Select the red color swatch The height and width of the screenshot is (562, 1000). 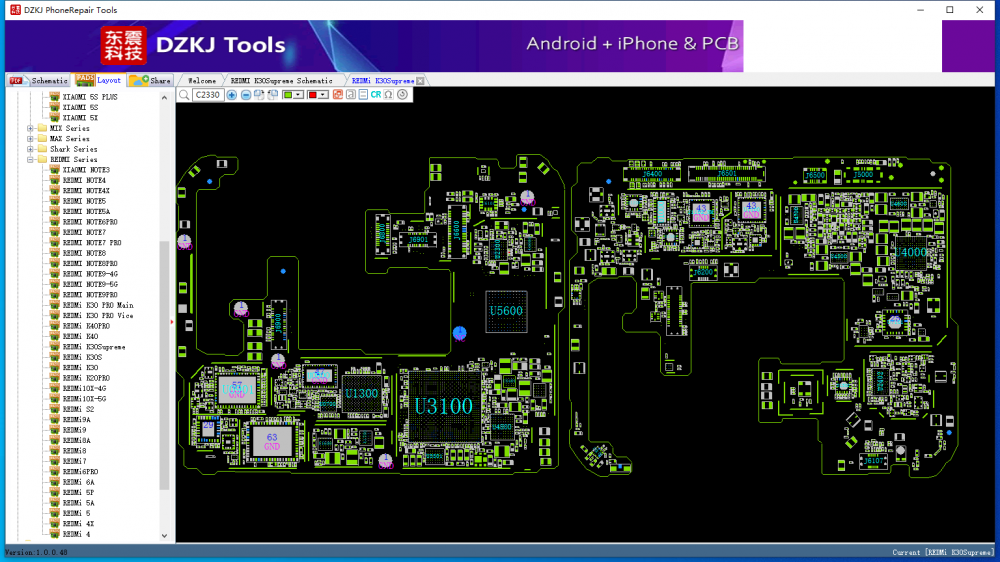click(312, 95)
